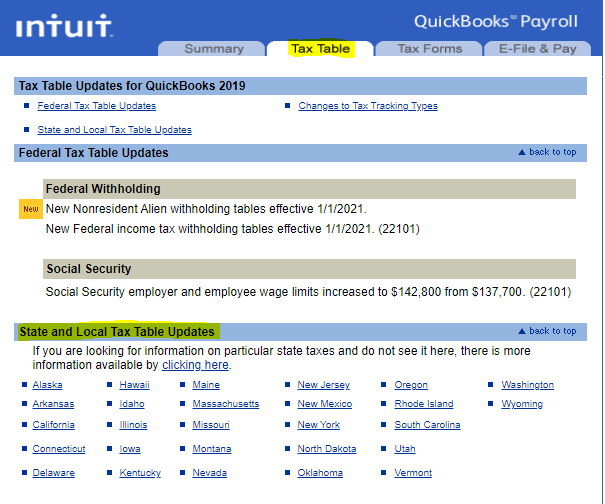
Task: Open the Idaho link
Action: point(132,404)
